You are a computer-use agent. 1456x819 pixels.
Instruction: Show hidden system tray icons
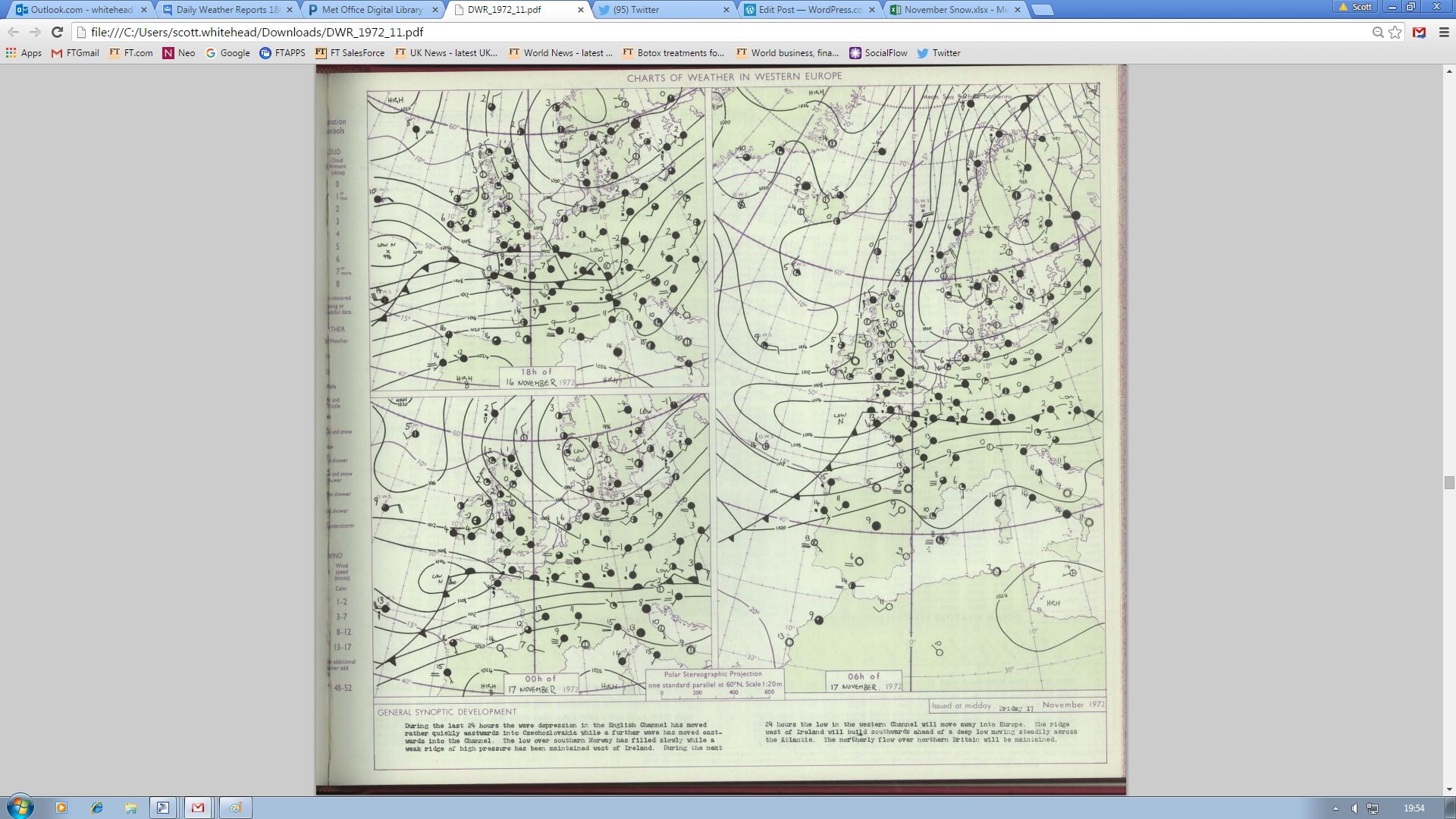1335,808
